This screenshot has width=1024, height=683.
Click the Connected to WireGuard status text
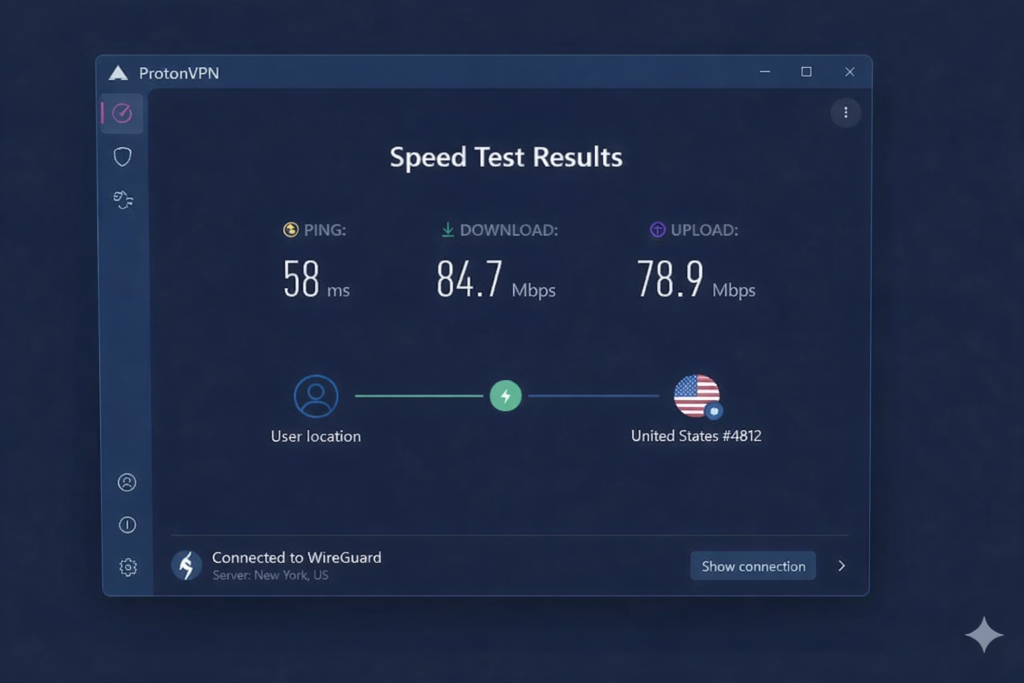tap(297, 558)
